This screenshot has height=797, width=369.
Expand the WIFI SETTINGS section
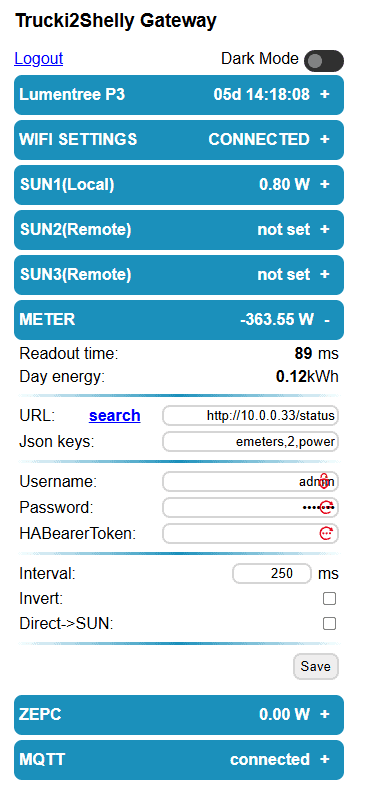pos(179,140)
